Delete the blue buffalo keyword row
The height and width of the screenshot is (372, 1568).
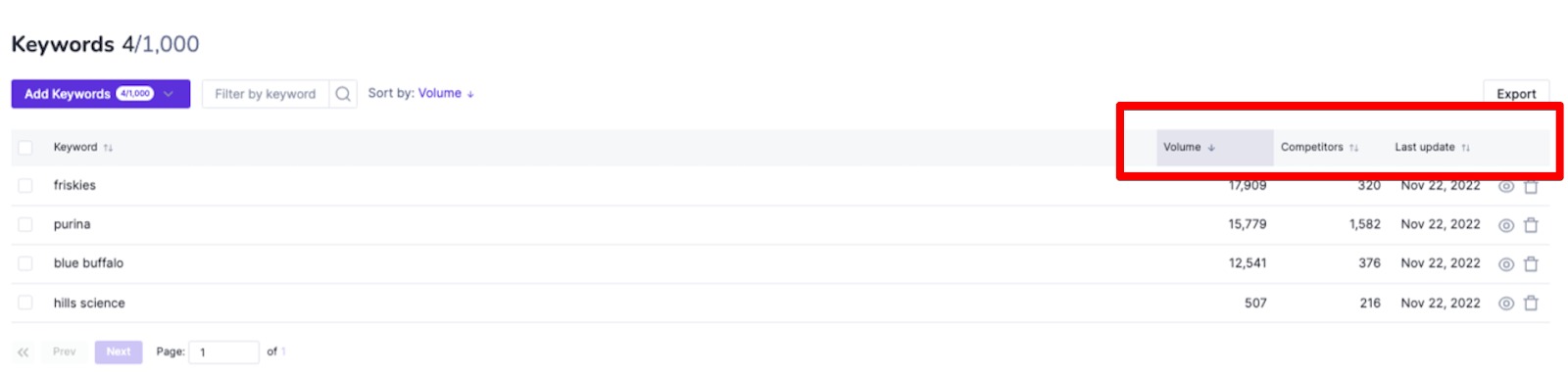click(x=1531, y=264)
